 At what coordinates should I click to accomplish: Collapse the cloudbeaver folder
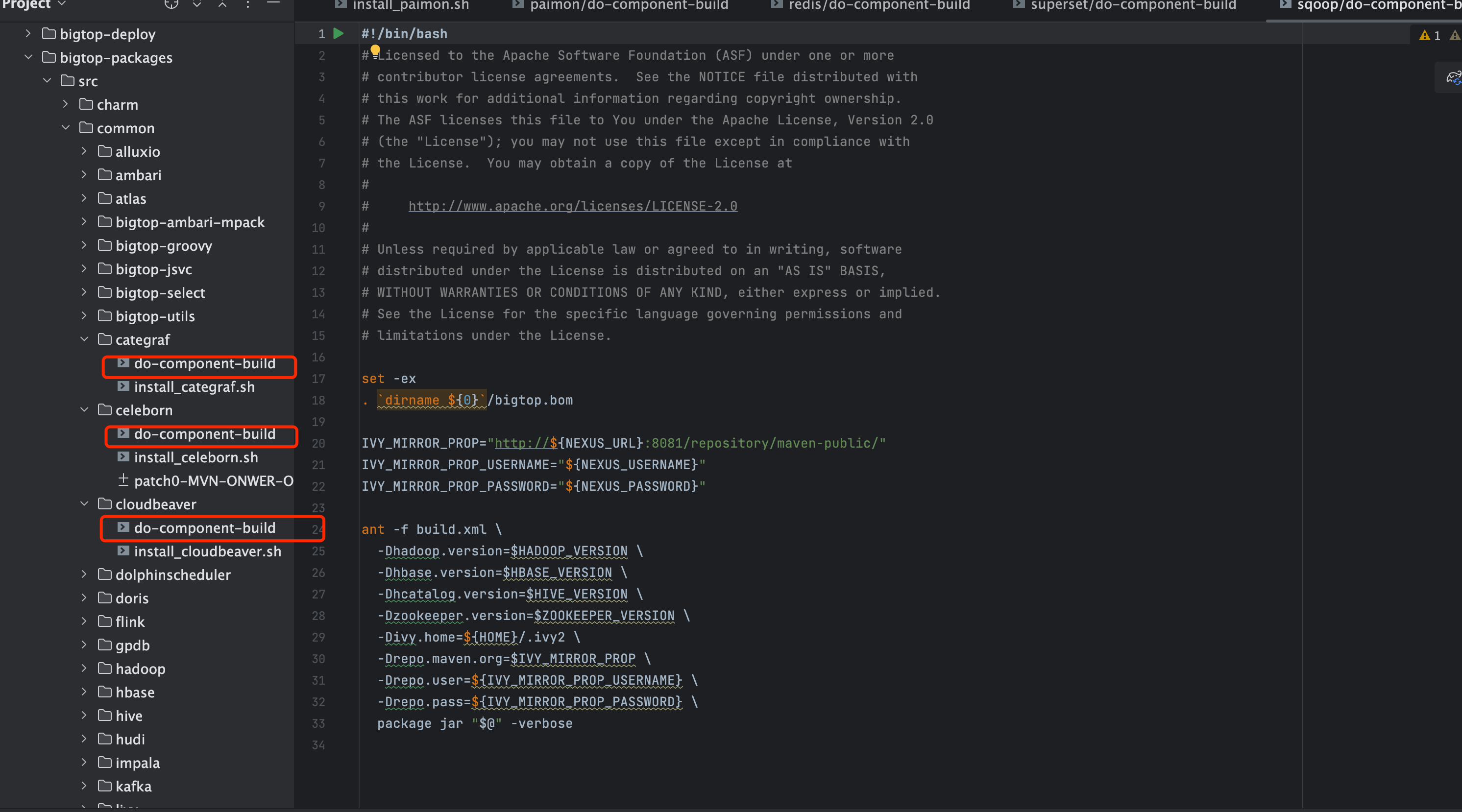(84, 504)
